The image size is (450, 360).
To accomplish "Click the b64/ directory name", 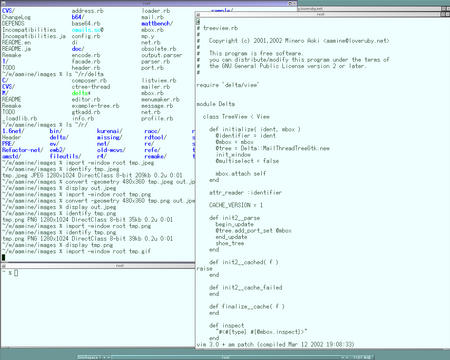I will [78, 17].
